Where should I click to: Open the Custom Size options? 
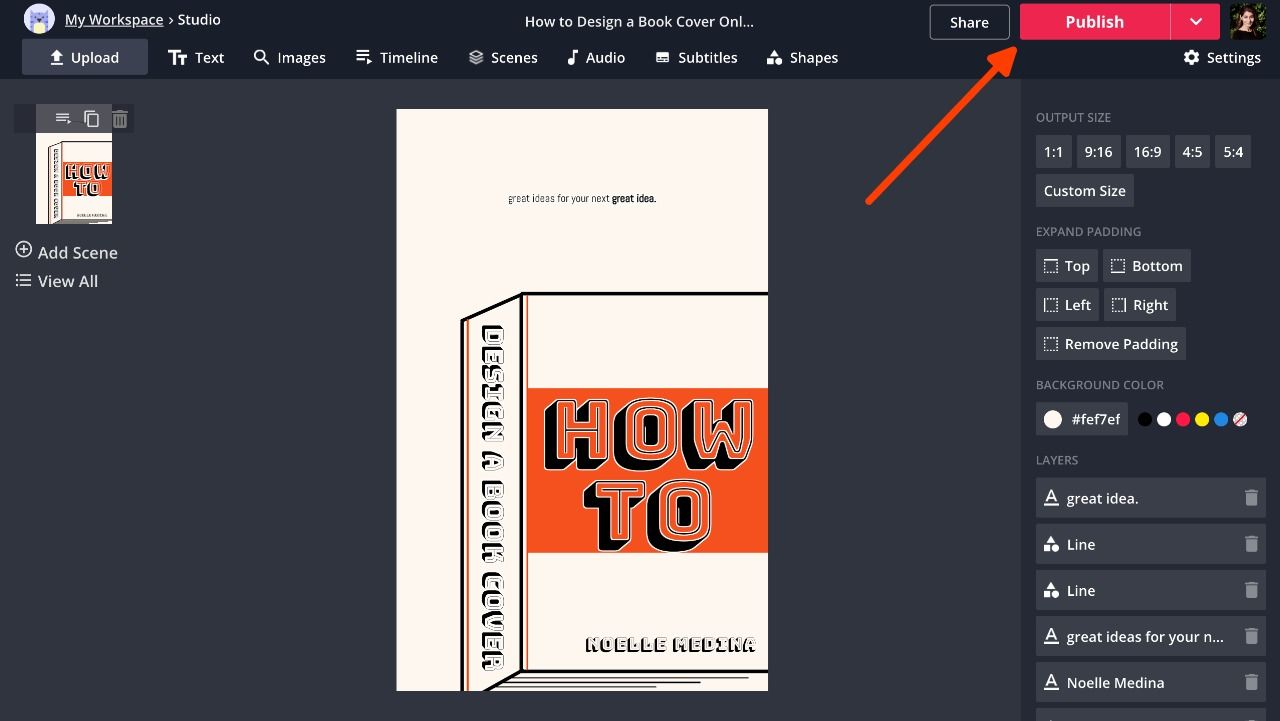[1084, 191]
